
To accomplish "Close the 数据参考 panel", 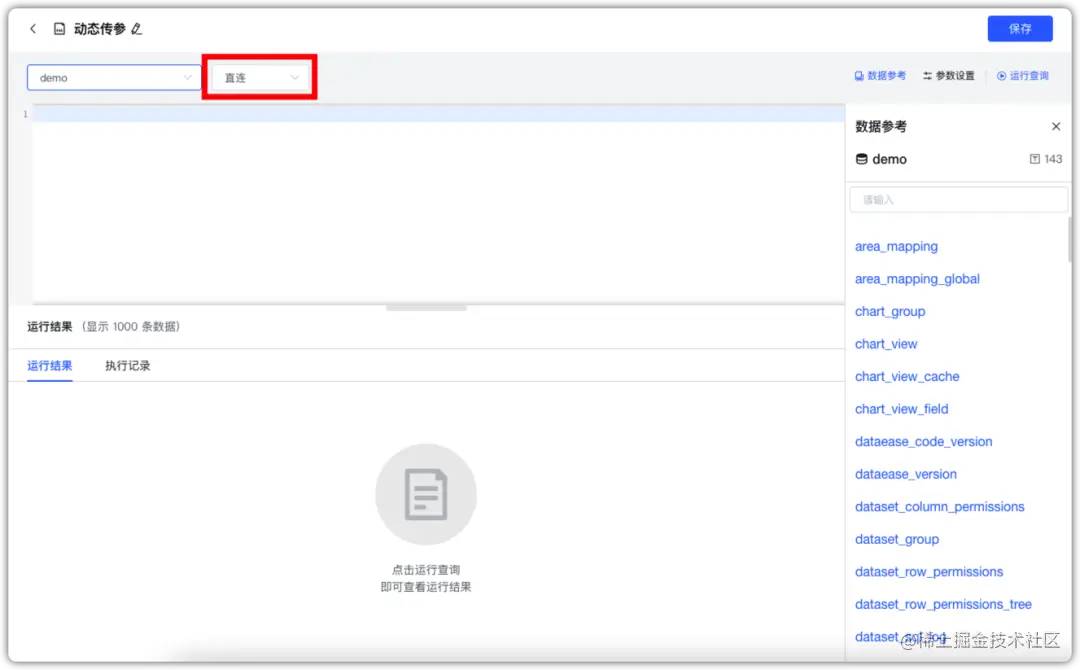I will click(1056, 127).
